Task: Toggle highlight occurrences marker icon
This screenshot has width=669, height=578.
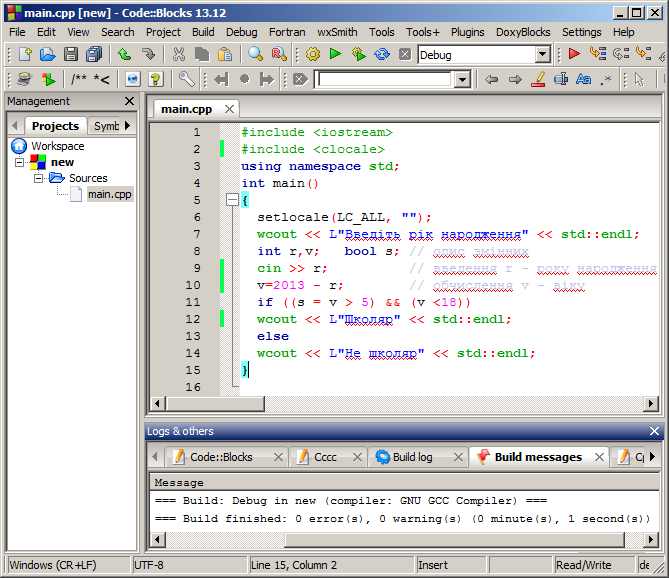Action: 538,80
